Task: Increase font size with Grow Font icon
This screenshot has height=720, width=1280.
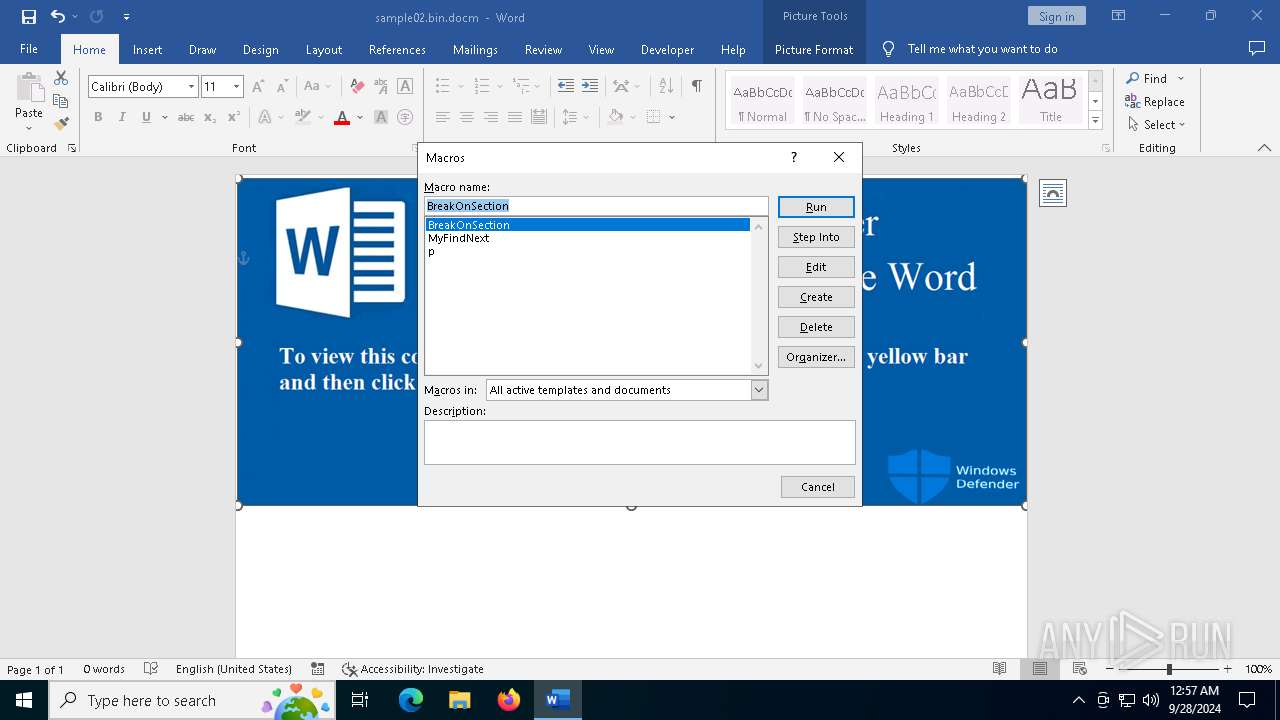Action: 258,86
